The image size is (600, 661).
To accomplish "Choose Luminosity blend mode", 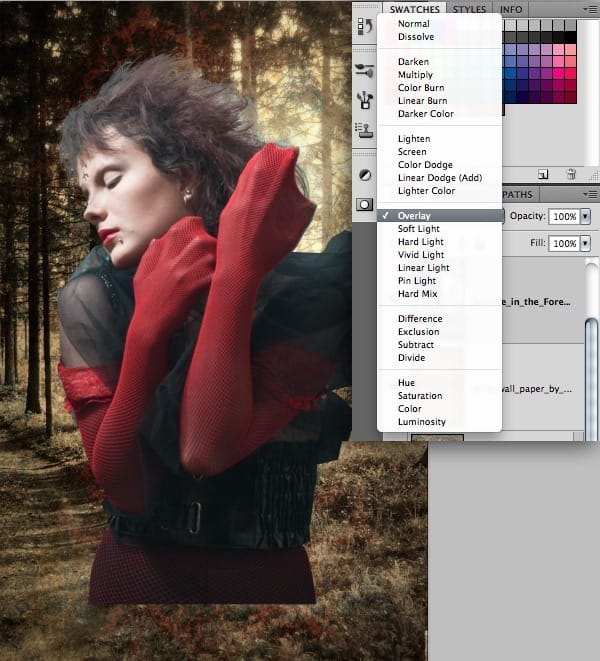I will pos(439,422).
